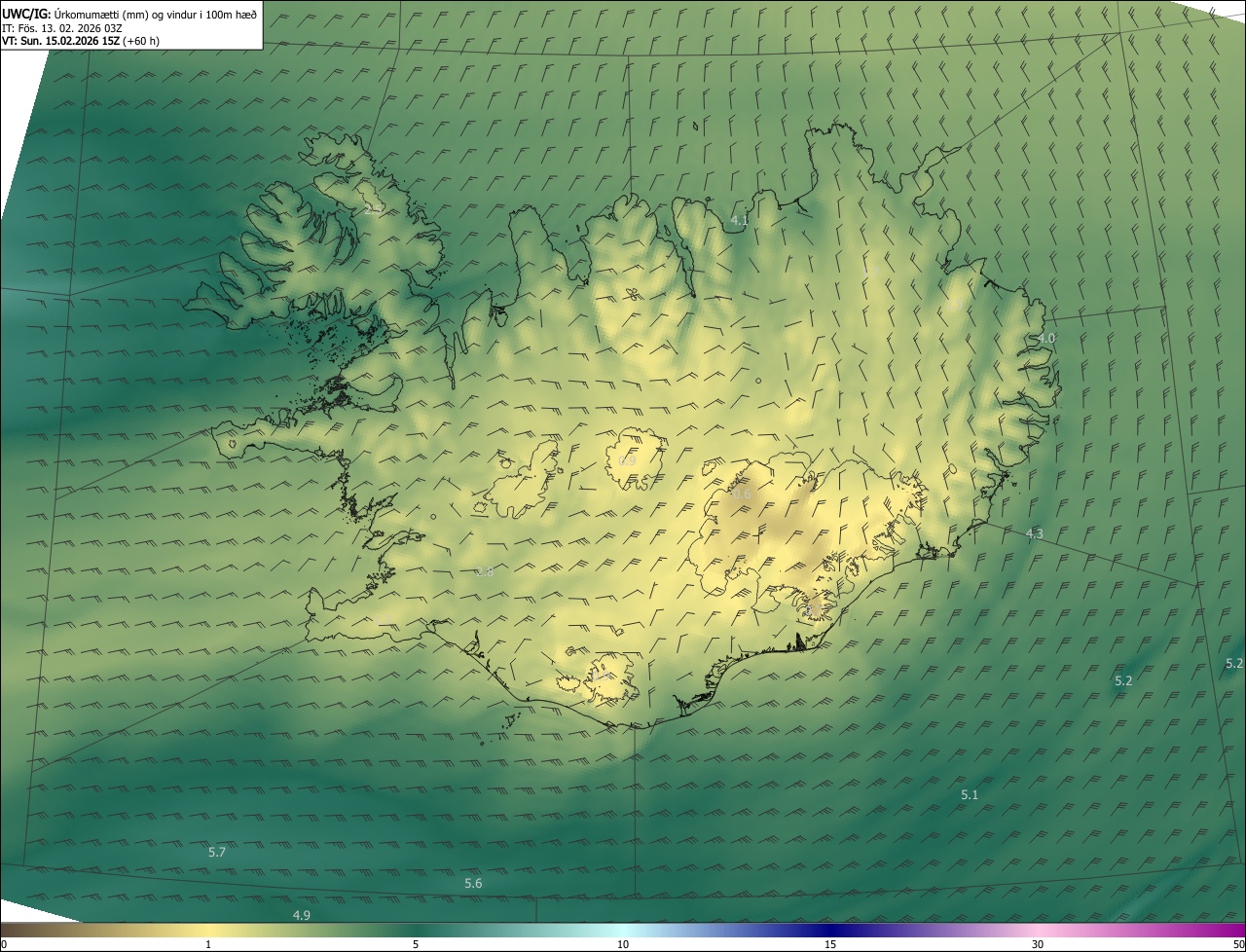1246x952 pixels.
Task: Click the '10' tick label on the color scale
Action: [x=623, y=945]
